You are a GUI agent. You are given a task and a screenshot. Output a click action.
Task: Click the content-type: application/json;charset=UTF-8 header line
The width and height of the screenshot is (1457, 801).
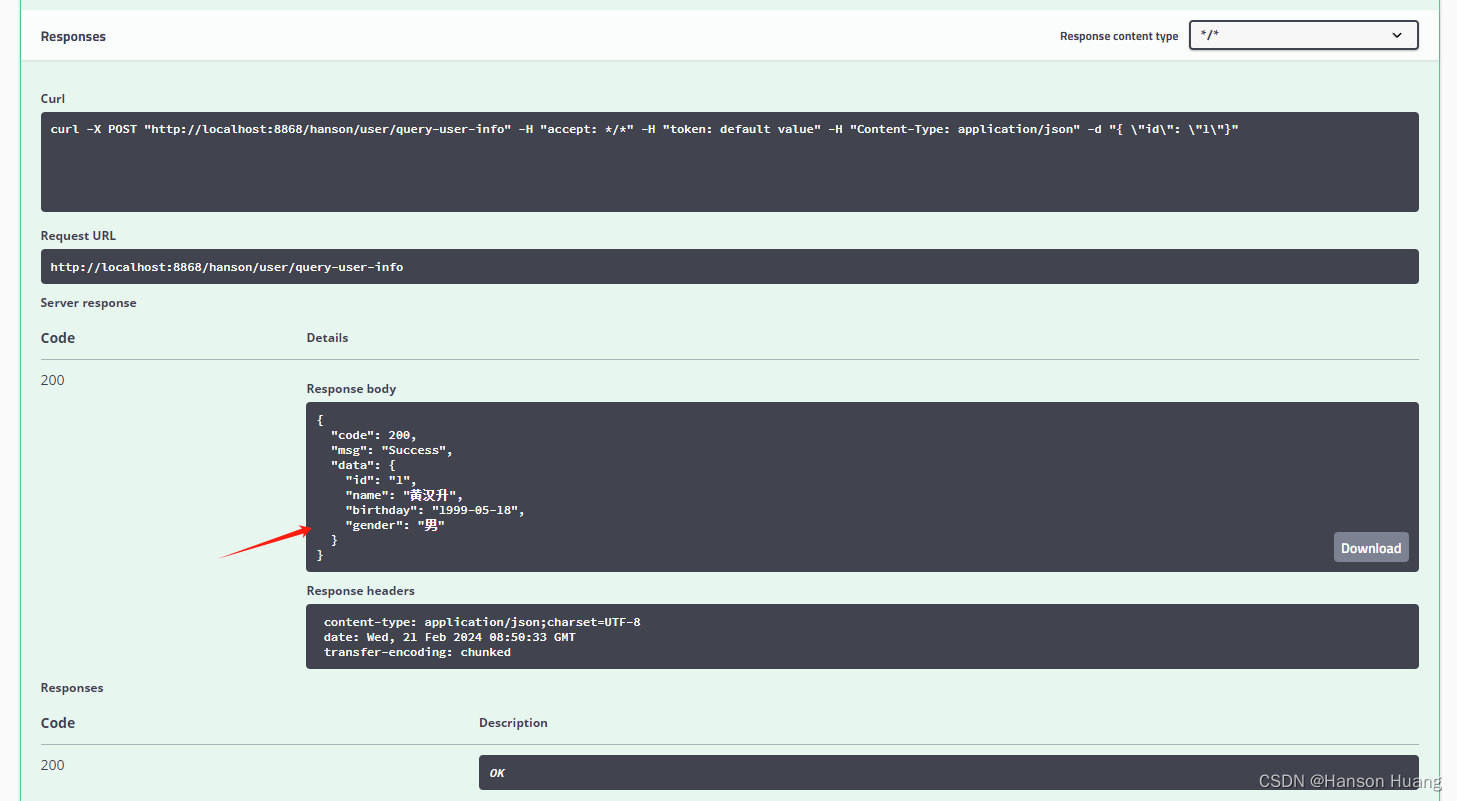point(482,622)
